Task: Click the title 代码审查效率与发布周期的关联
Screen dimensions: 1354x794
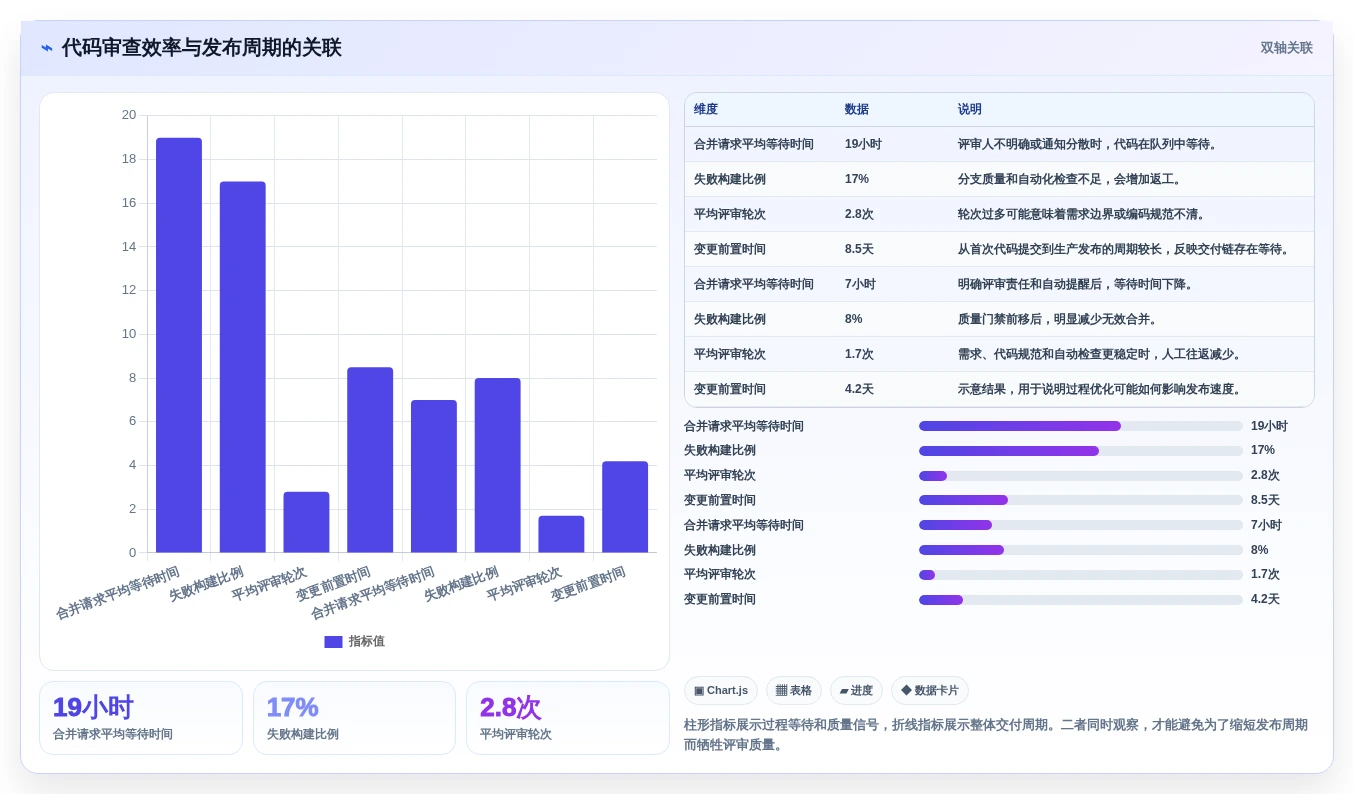Action: pos(202,48)
